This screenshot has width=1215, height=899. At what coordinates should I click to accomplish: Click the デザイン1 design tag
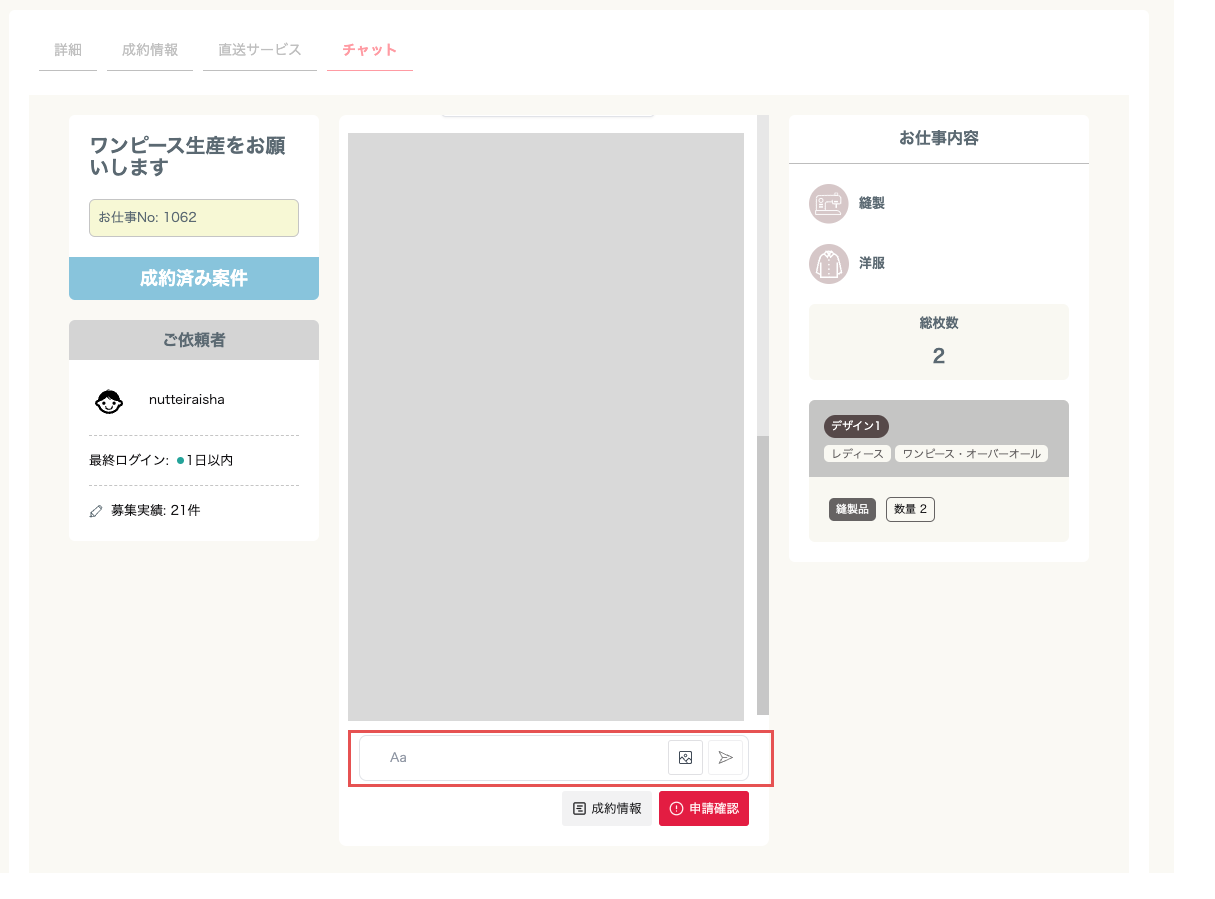click(x=856, y=426)
